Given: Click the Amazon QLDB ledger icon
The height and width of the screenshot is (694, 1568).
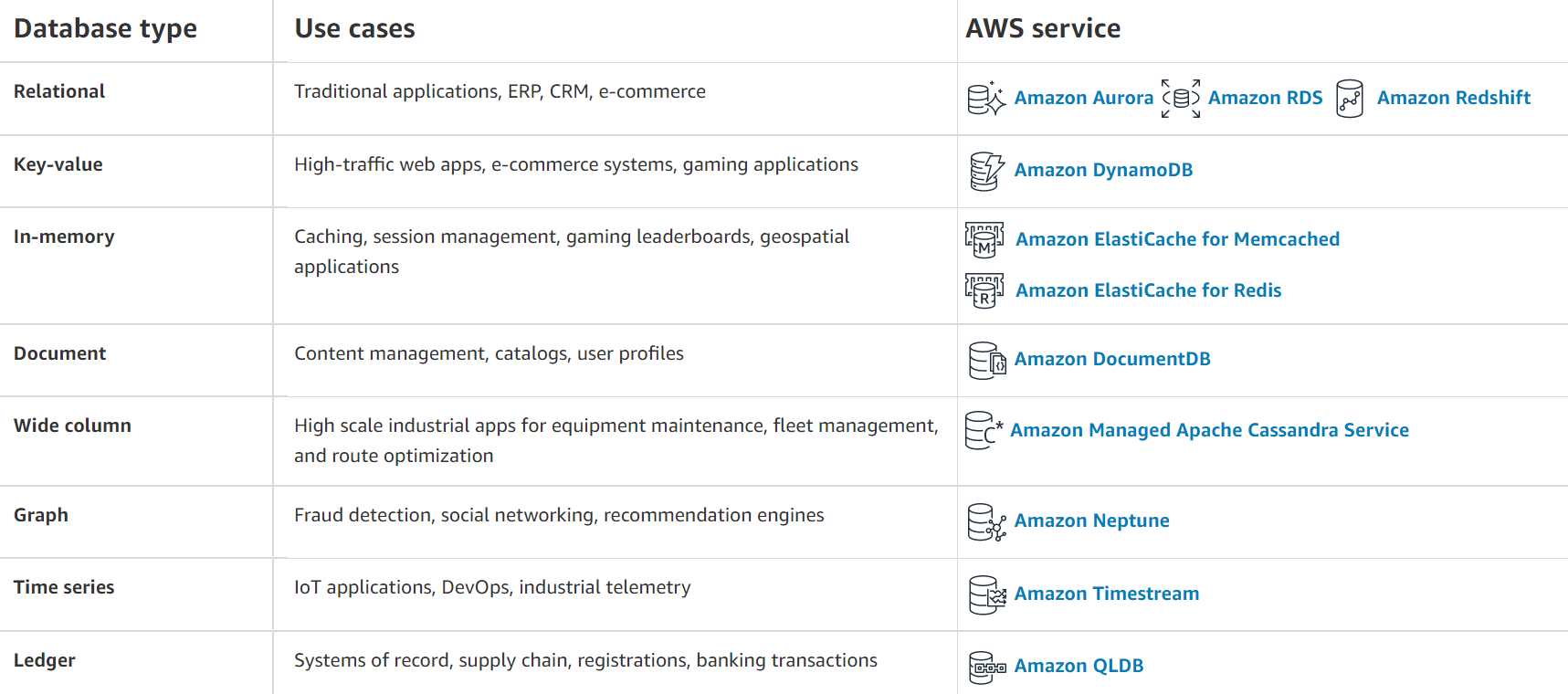Looking at the screenshot, I should click(986, 667).
